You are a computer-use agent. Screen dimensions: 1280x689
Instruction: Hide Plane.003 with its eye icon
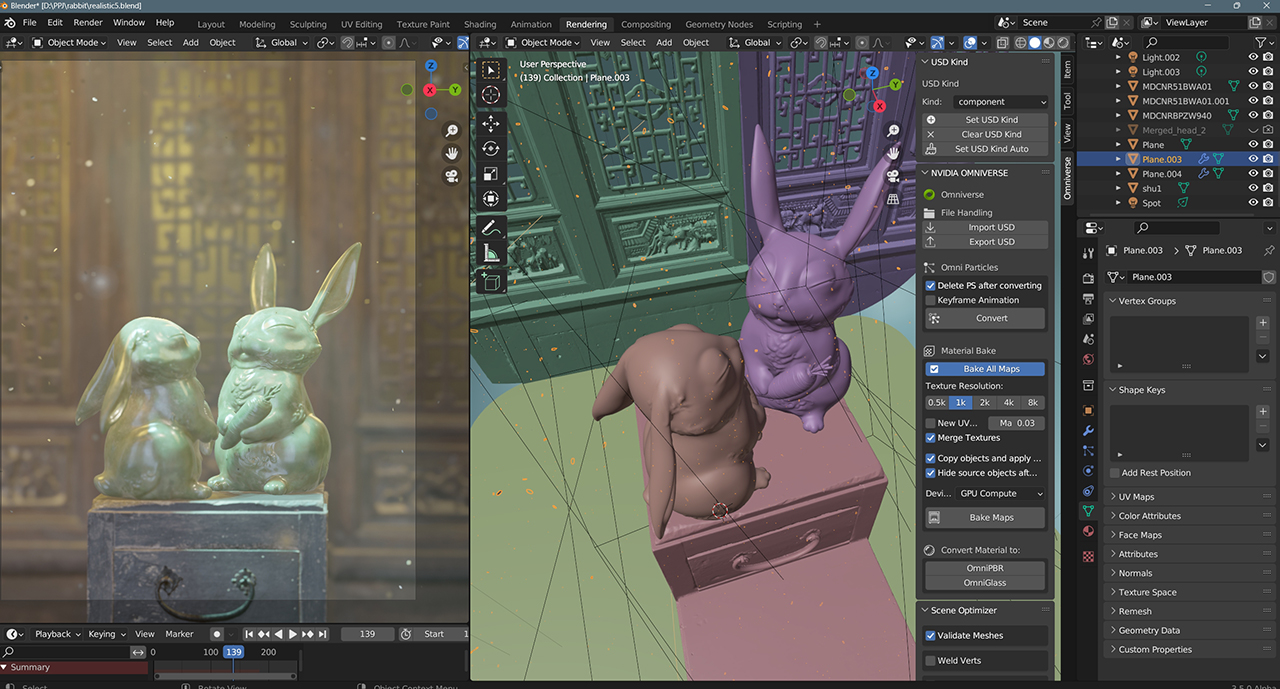point(1253,159)
